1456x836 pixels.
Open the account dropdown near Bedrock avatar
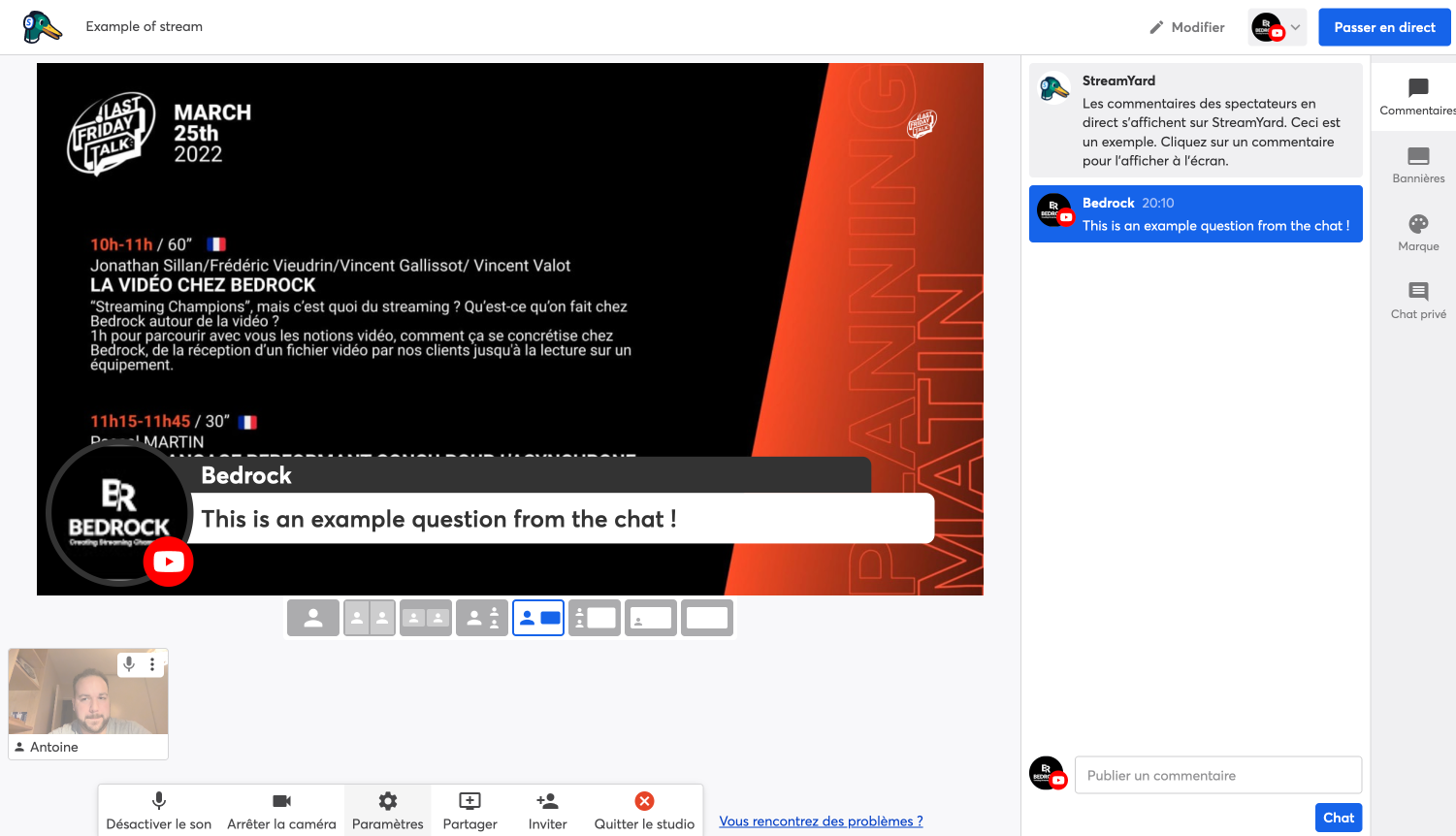1277,26
